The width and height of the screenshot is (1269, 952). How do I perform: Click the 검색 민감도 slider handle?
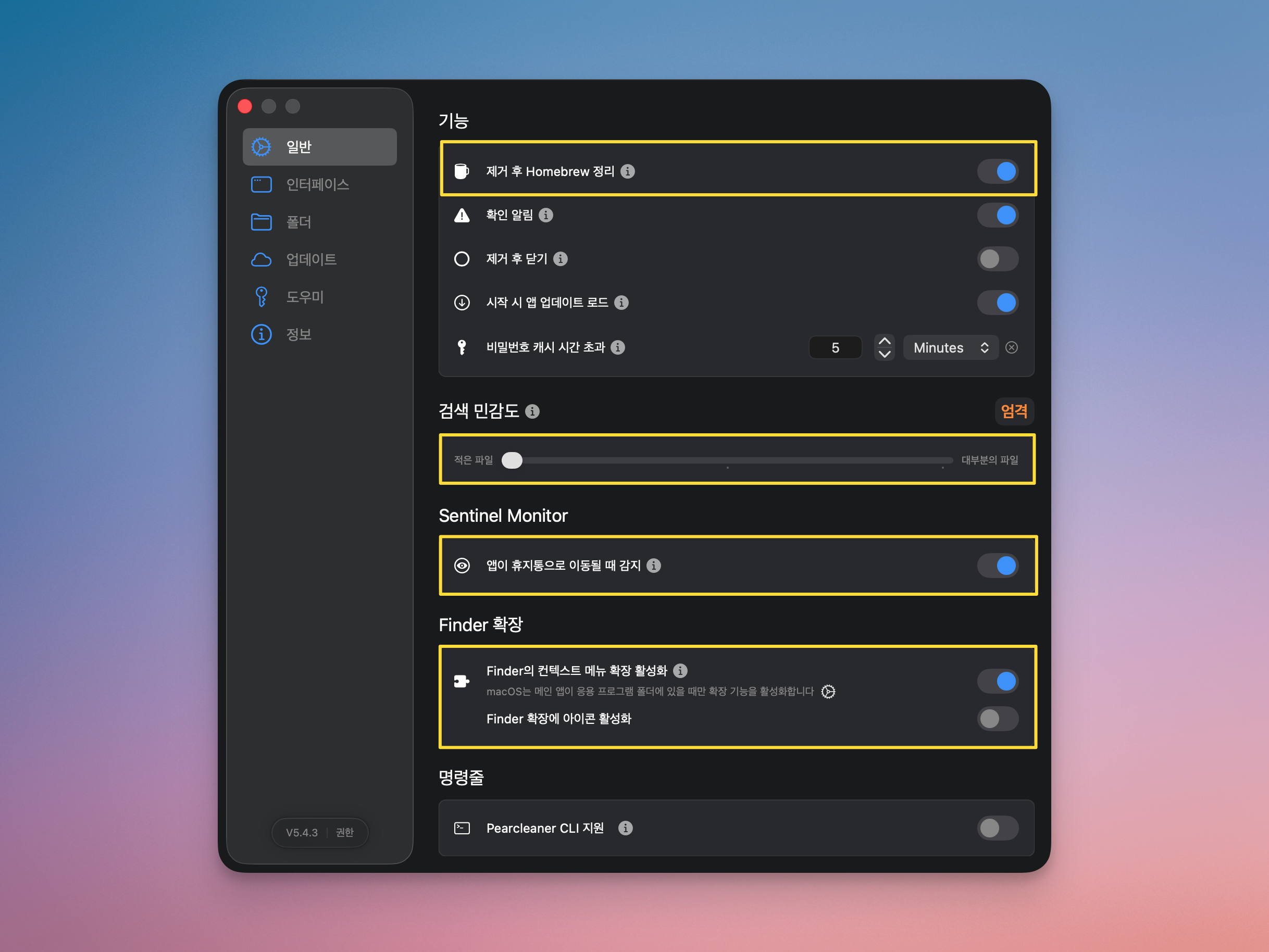coord(512,460)
